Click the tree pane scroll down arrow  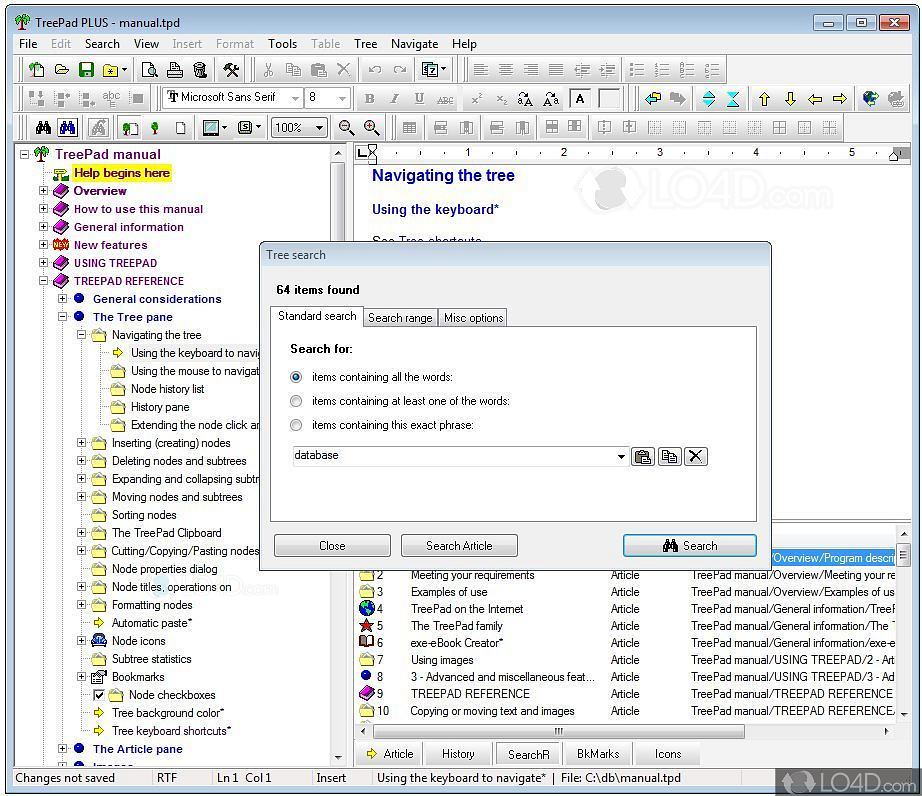click(338, 757)
